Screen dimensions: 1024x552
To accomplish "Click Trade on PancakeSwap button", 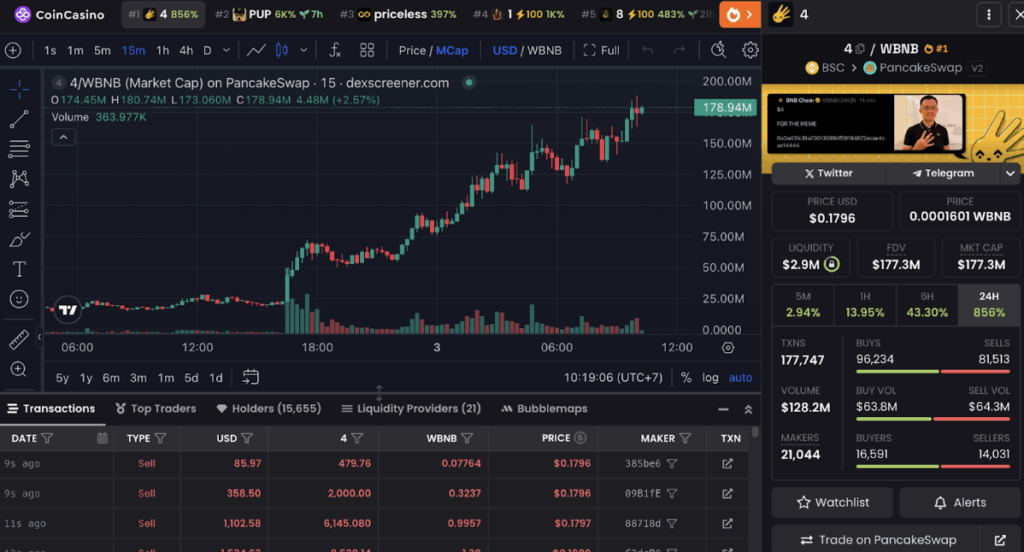I will 877,540.
